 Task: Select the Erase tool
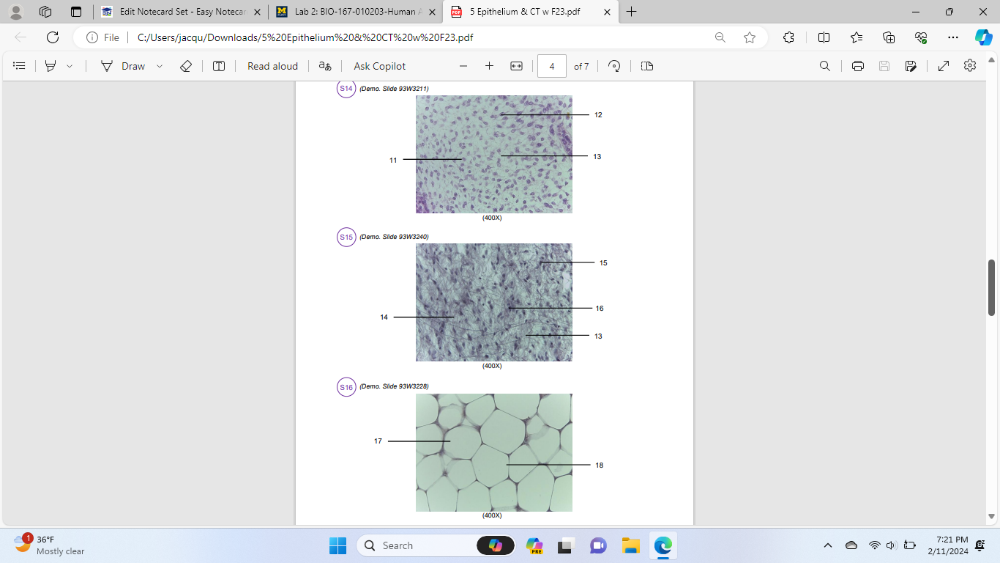(x=185, y=66)
